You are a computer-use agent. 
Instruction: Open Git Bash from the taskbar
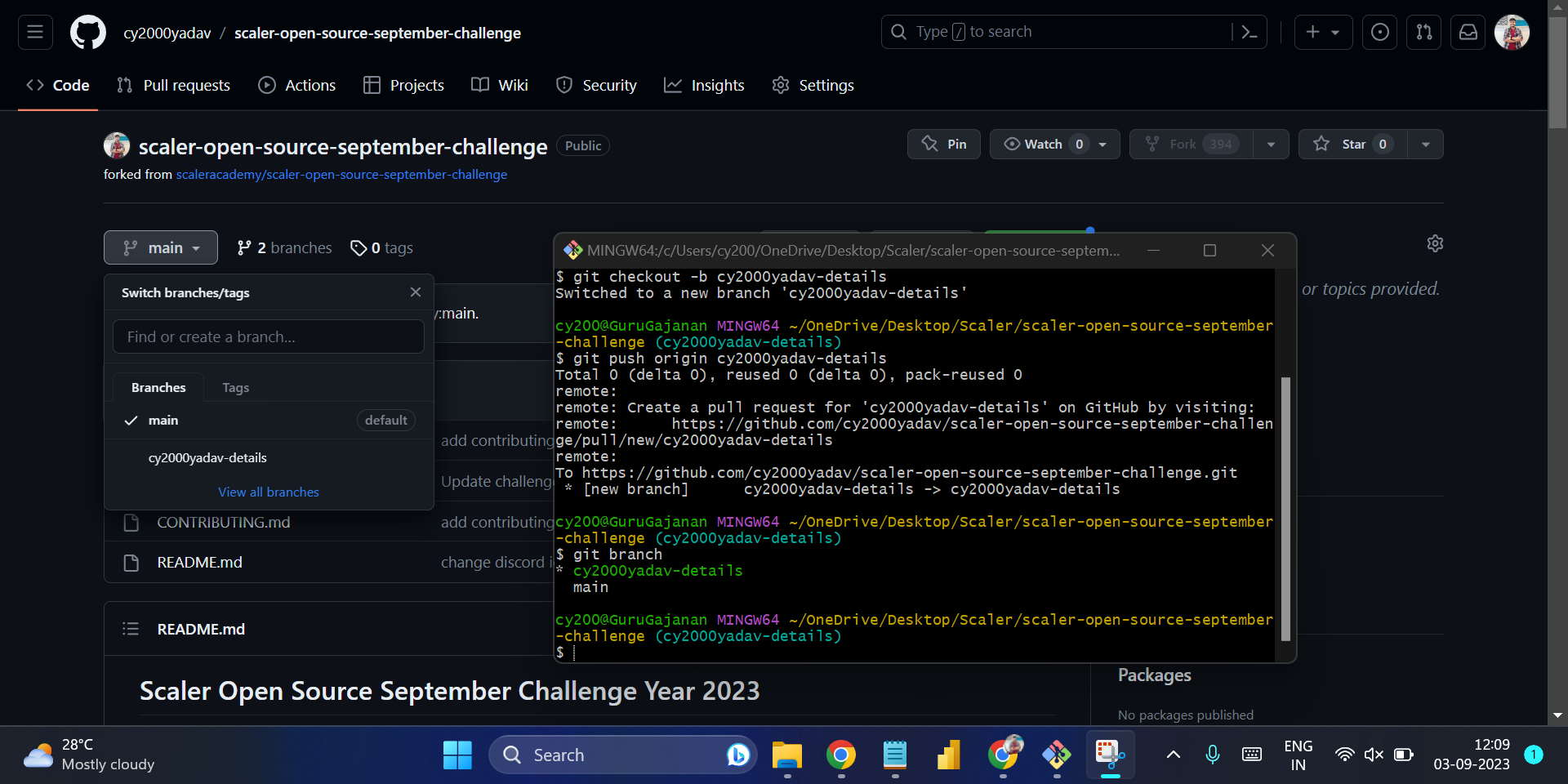1057,755
